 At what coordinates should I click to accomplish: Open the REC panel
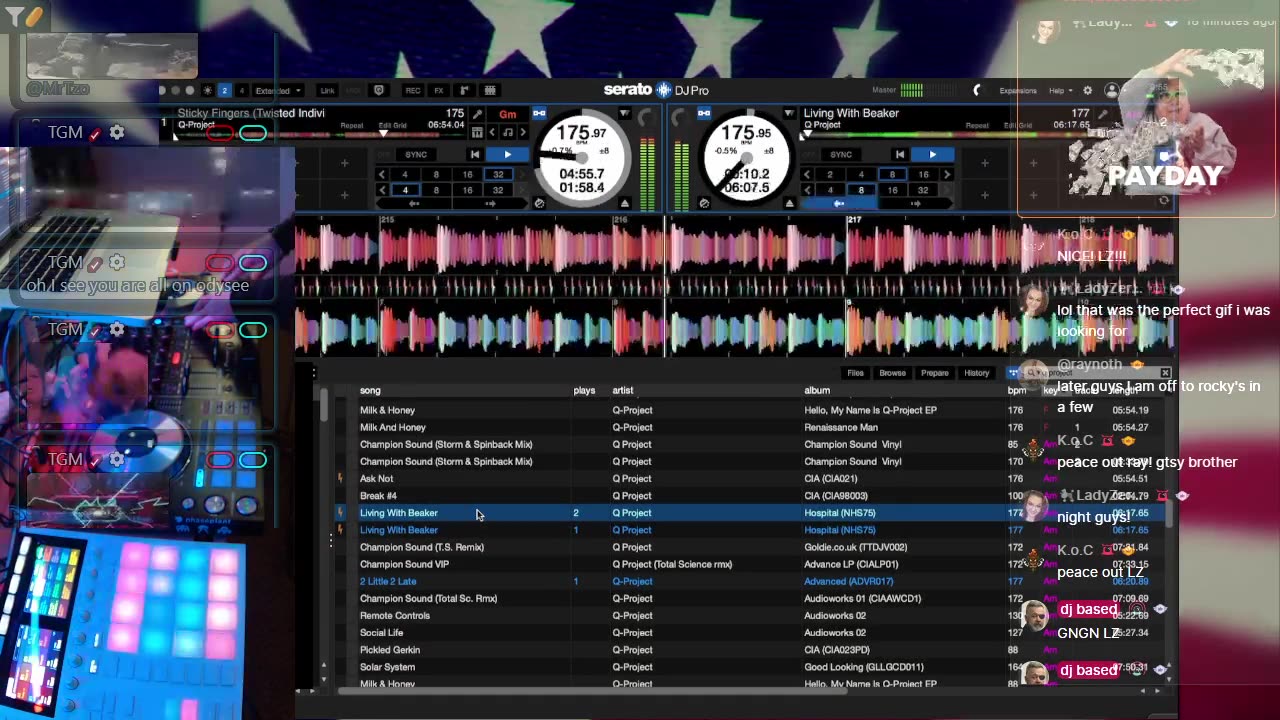tap(413, 90)
